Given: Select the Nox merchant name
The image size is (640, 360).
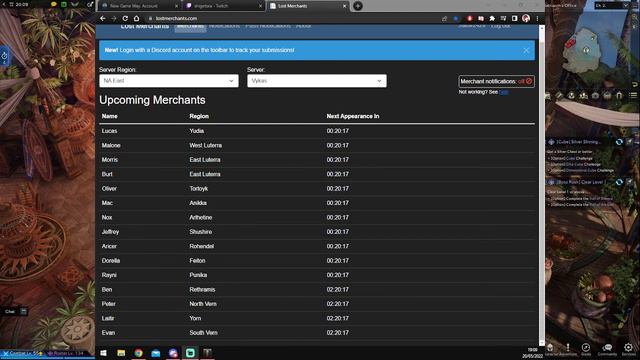Looking at the screenshot, I should coord(107,218).
